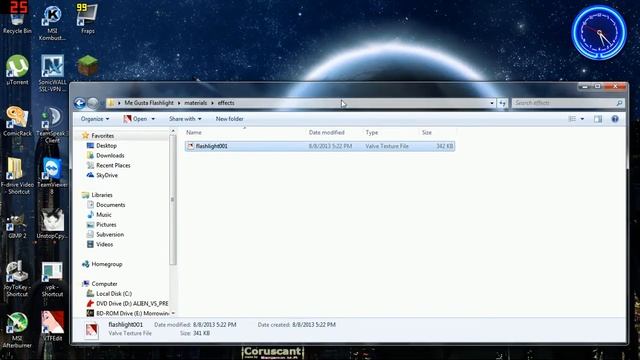Click the search magnifier icon

(x=619, y=103)
